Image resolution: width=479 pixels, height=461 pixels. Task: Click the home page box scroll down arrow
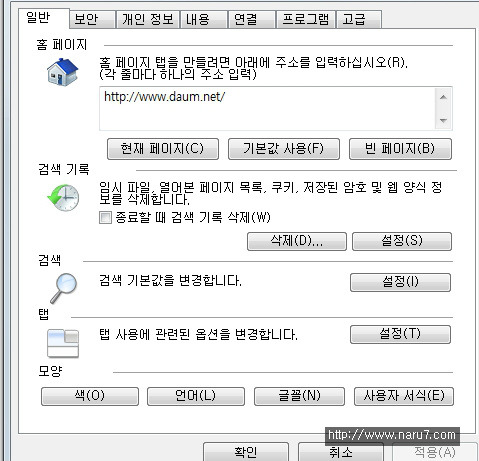point(443,120)
